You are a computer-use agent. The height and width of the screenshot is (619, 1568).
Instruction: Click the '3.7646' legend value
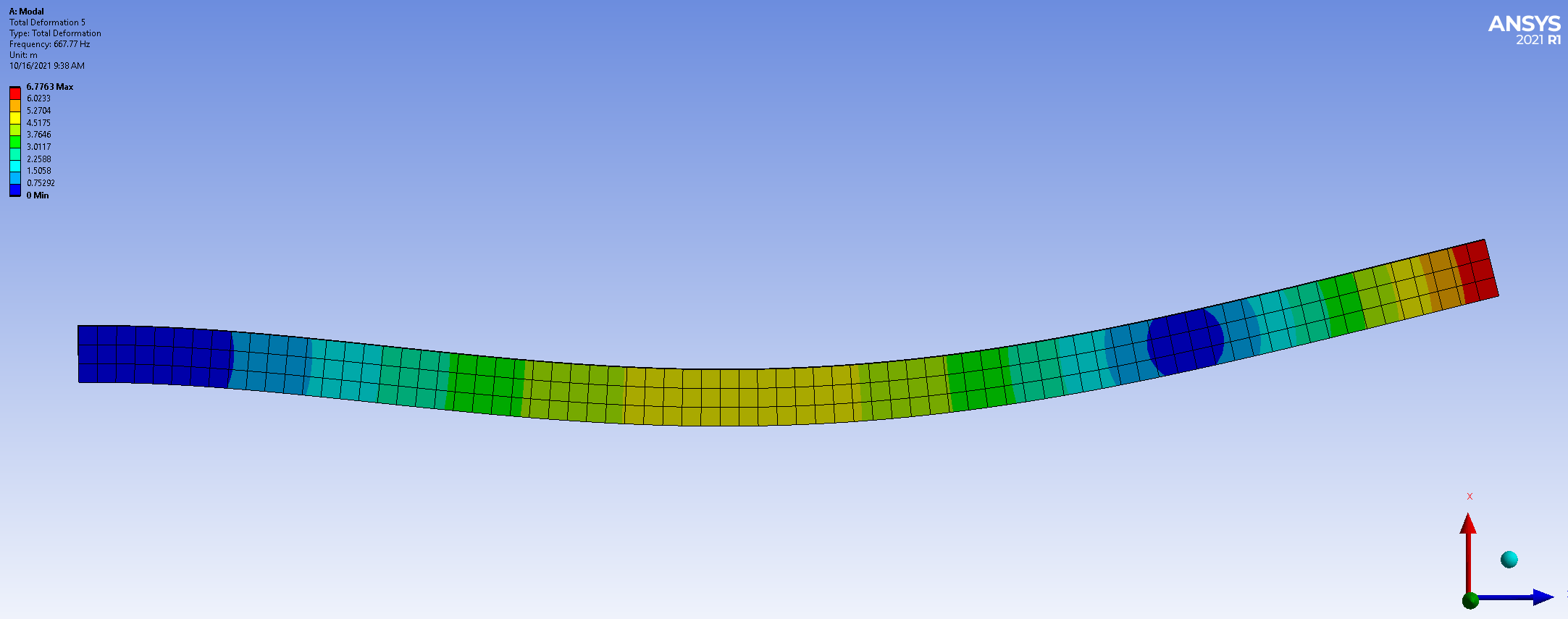point(38,135)
